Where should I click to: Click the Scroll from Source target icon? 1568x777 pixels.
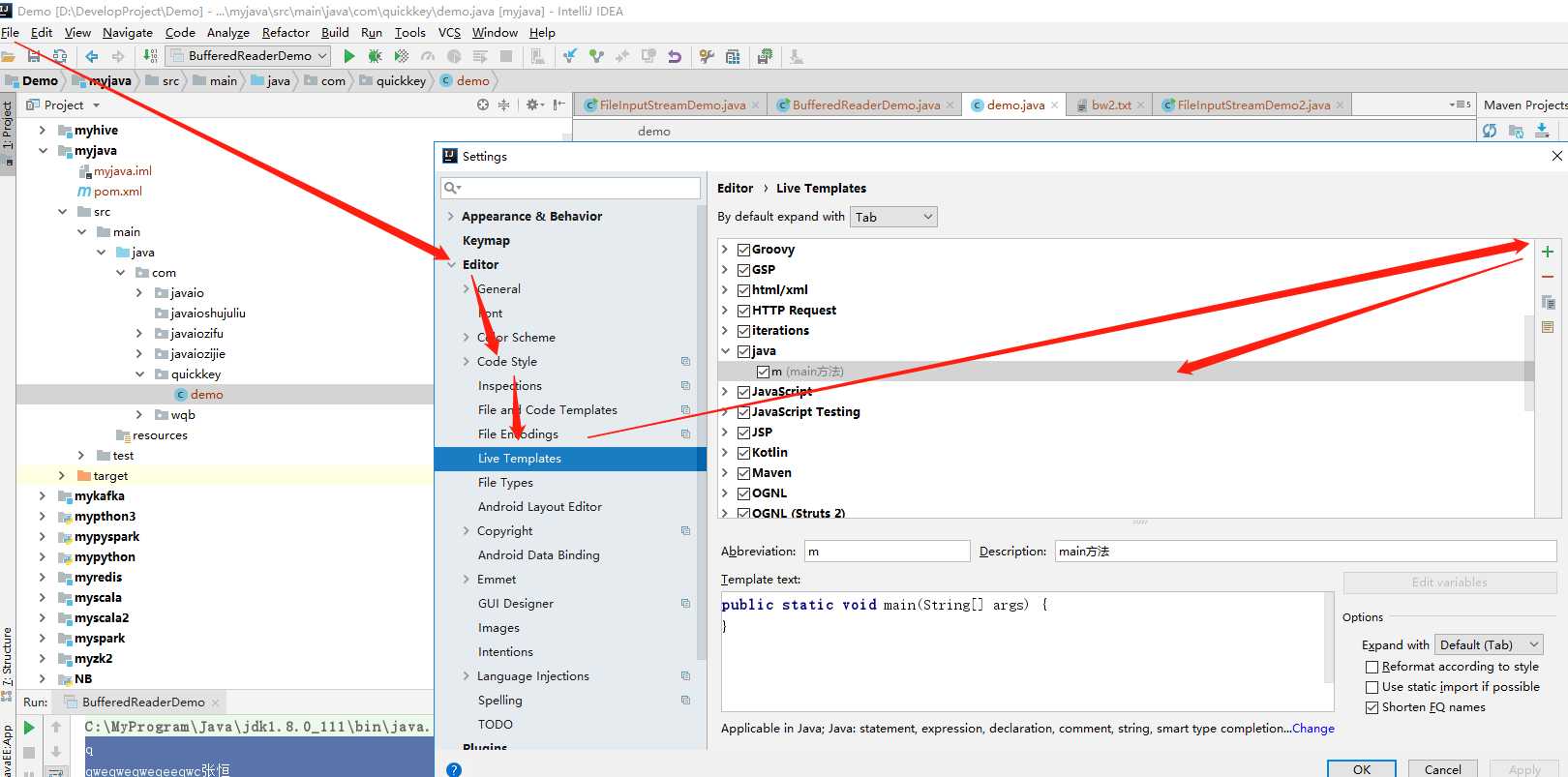pyautogui.click(x=483, y=105)
